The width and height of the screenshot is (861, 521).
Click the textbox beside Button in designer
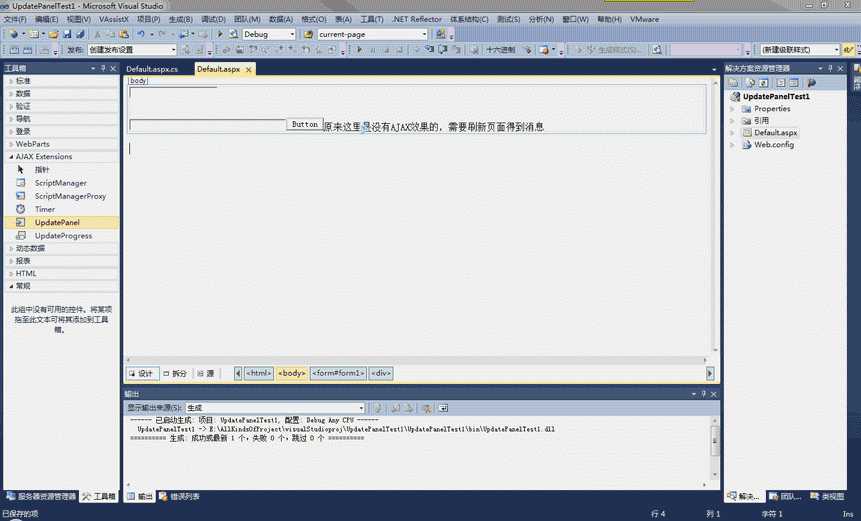tap(208, 125)
